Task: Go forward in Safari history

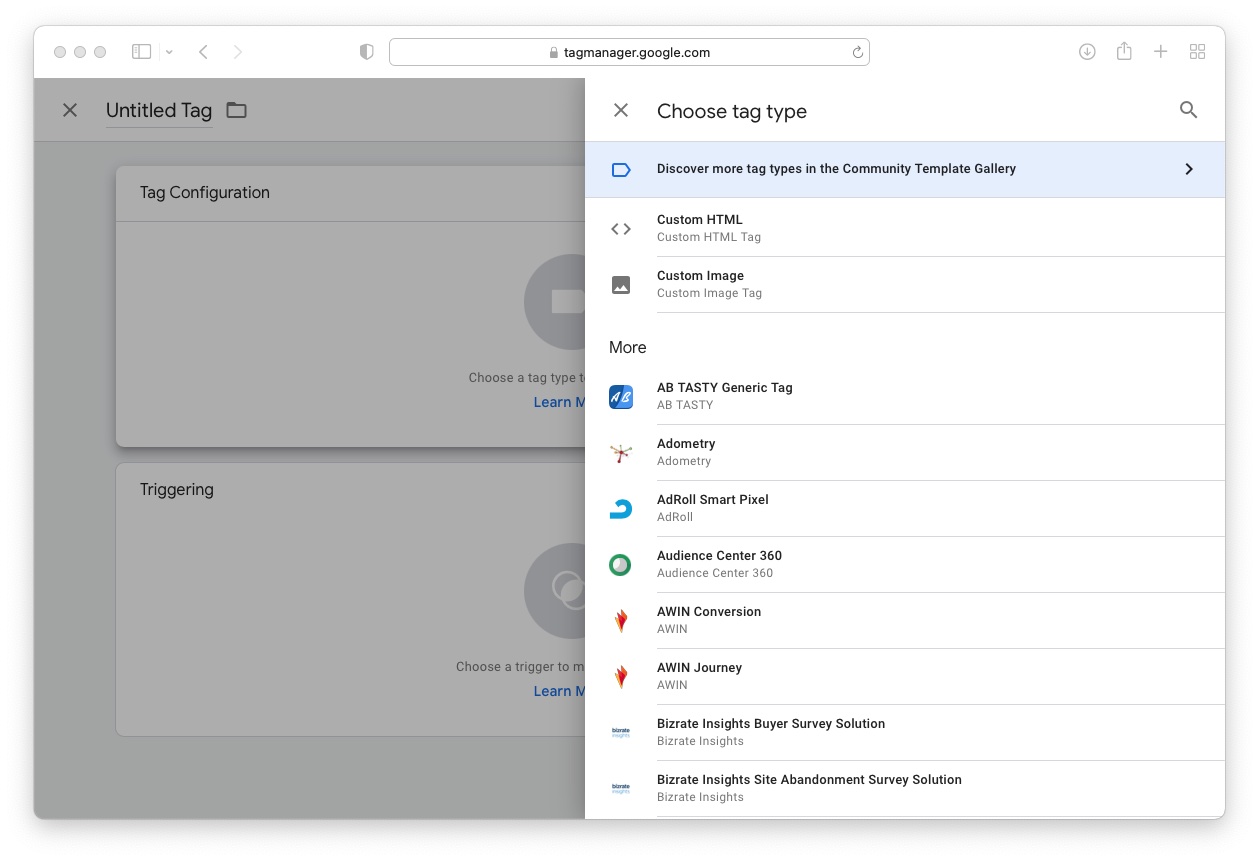Action: point(237,52)
